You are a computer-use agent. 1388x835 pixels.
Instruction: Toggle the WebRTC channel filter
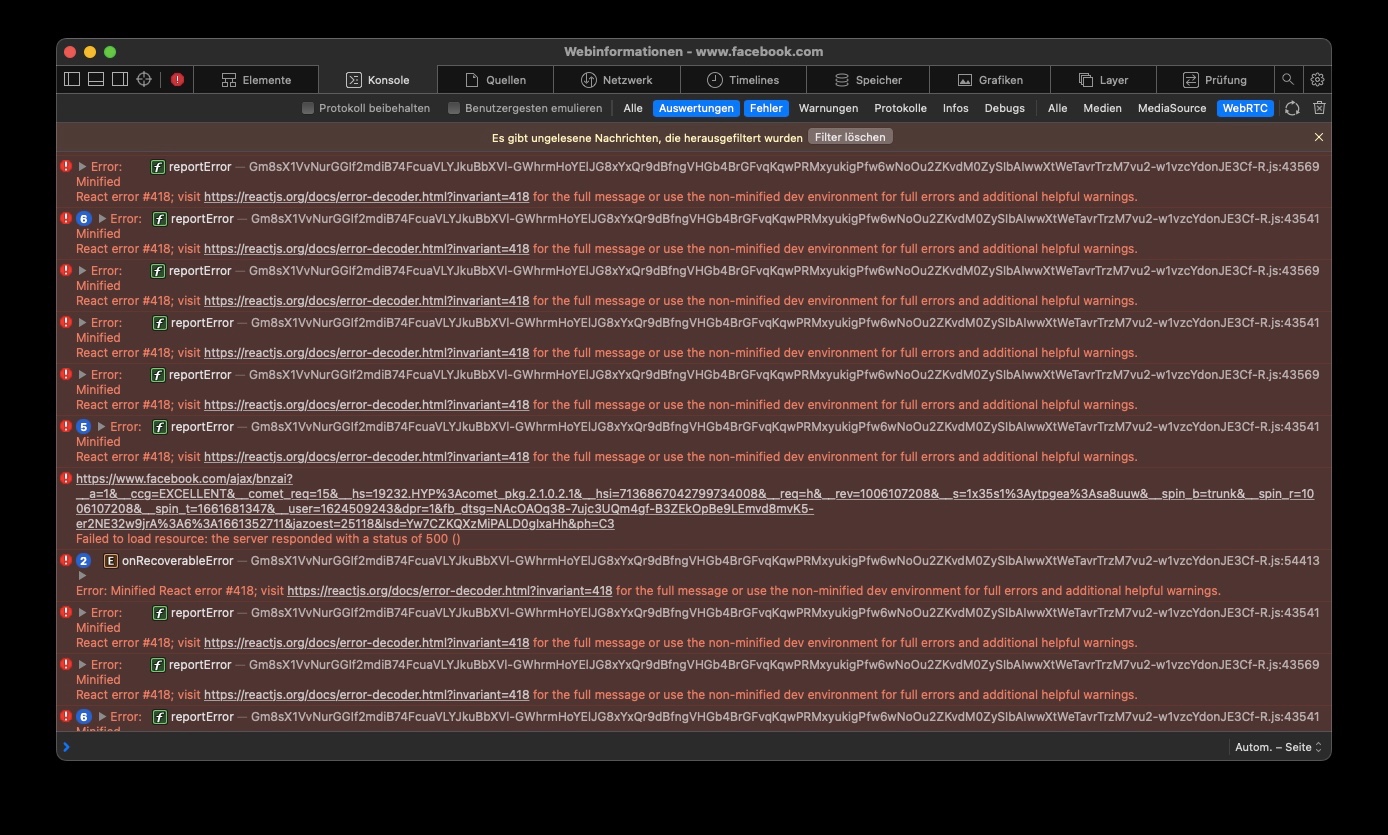click(1245, 108)
